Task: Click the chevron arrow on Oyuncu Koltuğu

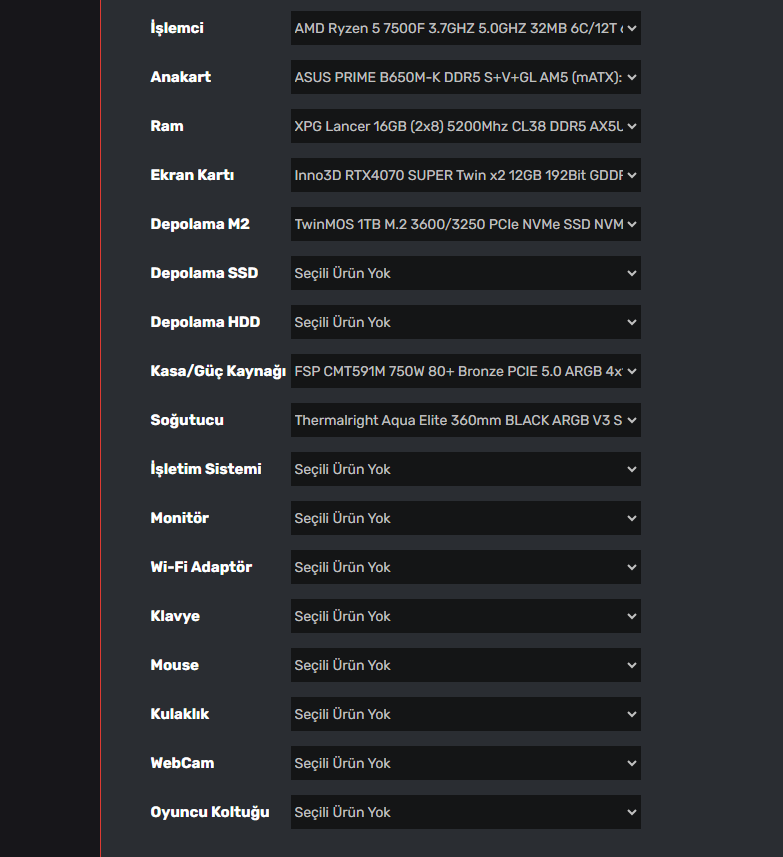Action: pyautogui.click(x=631, y=812)
